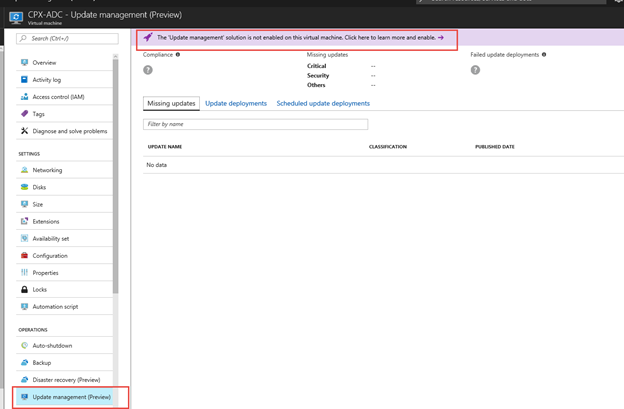Click the Auto-shutdown clock icon
Image resolution: width=624 pixels, height=409 pixels.
tap(24, 345)
